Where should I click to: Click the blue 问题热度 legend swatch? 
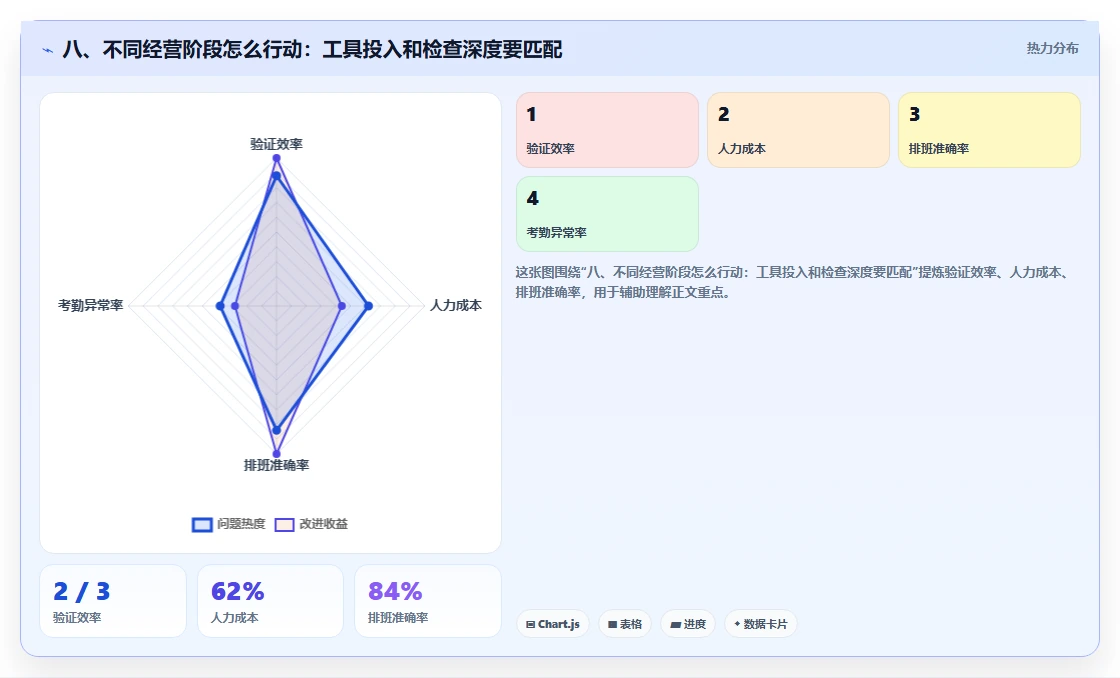[202, 525]
